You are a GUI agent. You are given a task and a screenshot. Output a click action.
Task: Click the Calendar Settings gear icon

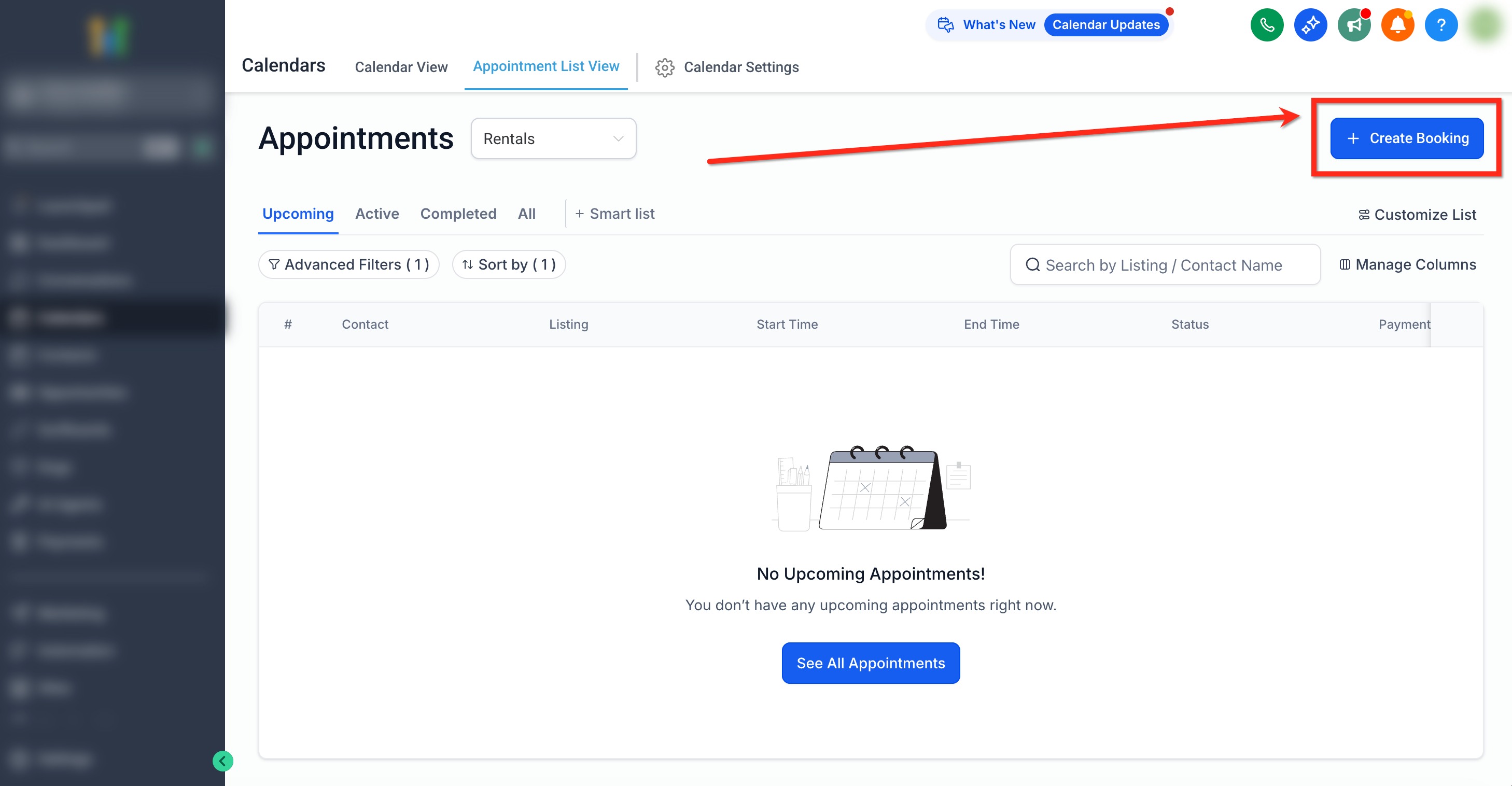(664, 67)
